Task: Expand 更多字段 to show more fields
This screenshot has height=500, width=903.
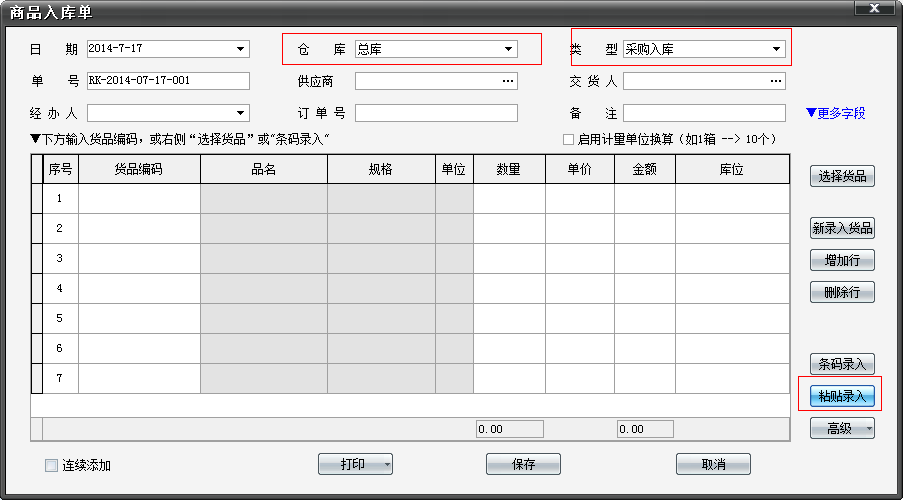Action: click(835, 113)
